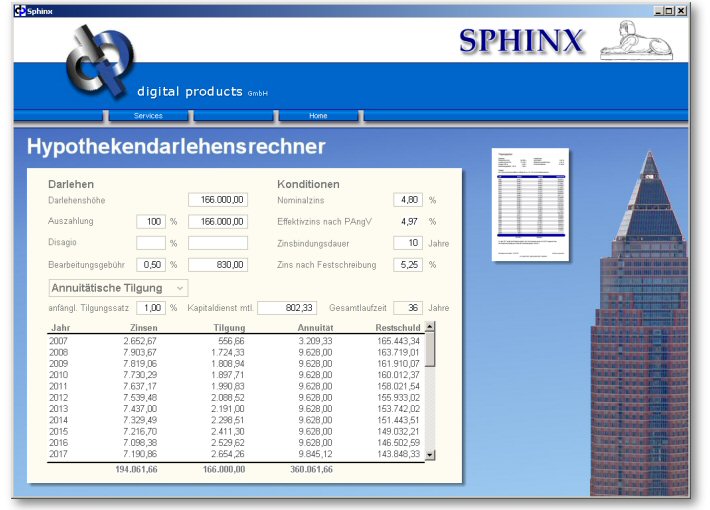
Task: Open the printable report thumbnail
Action: (531, 204)
